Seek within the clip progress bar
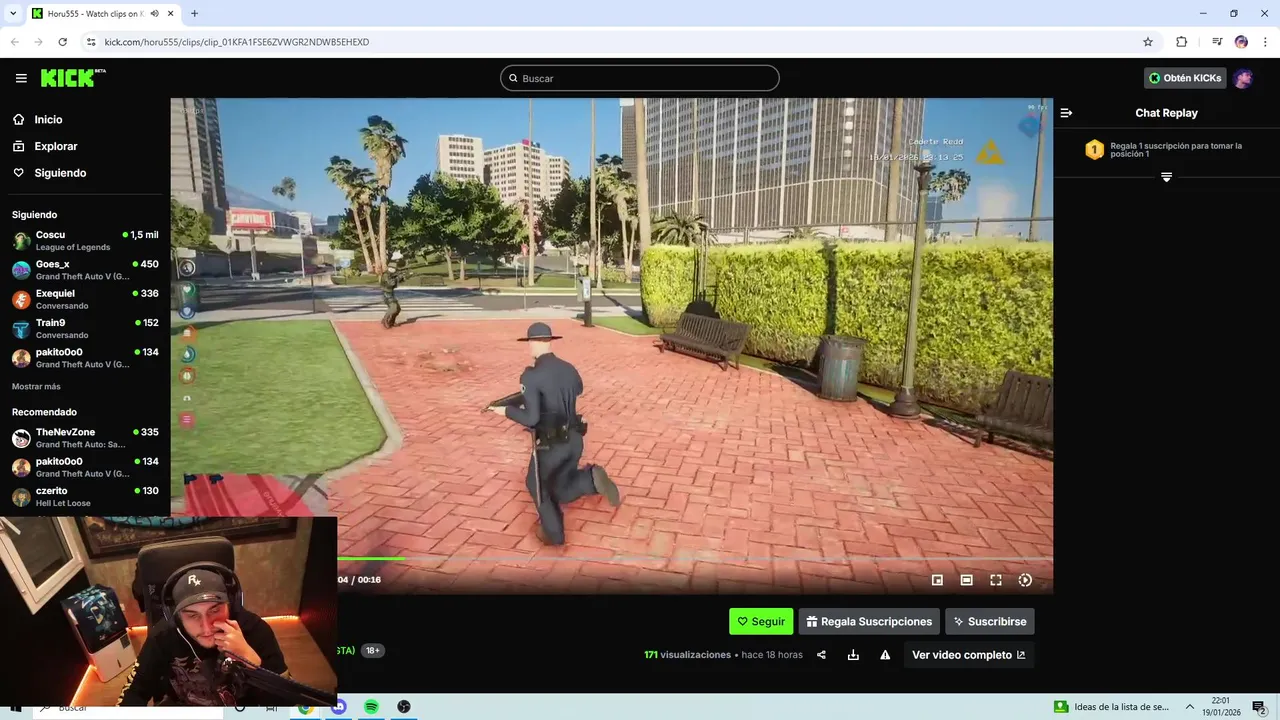 pos(694,559)
